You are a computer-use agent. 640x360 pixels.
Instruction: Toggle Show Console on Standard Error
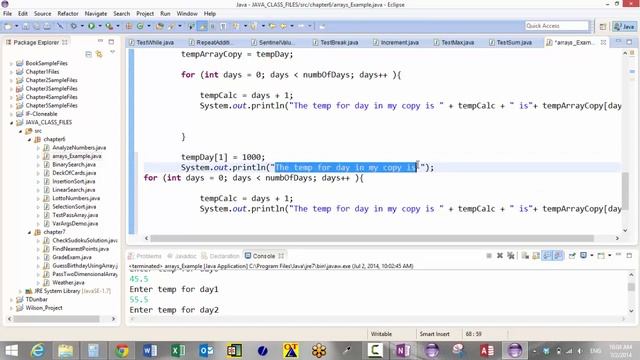[x=558, y=256]
